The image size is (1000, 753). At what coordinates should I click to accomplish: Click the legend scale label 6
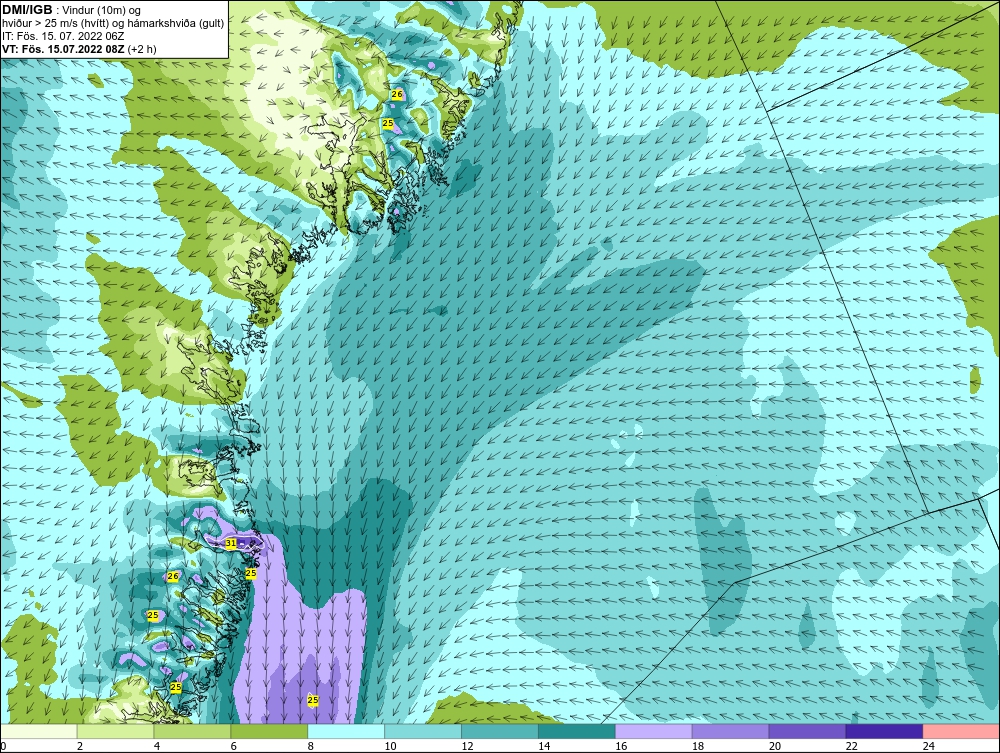233,746
